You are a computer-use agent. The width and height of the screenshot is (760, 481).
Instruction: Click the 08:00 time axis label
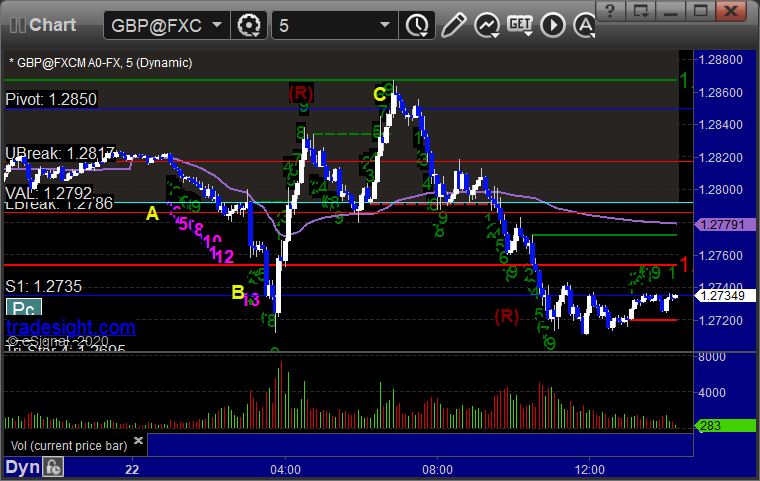tap(437, 470)
